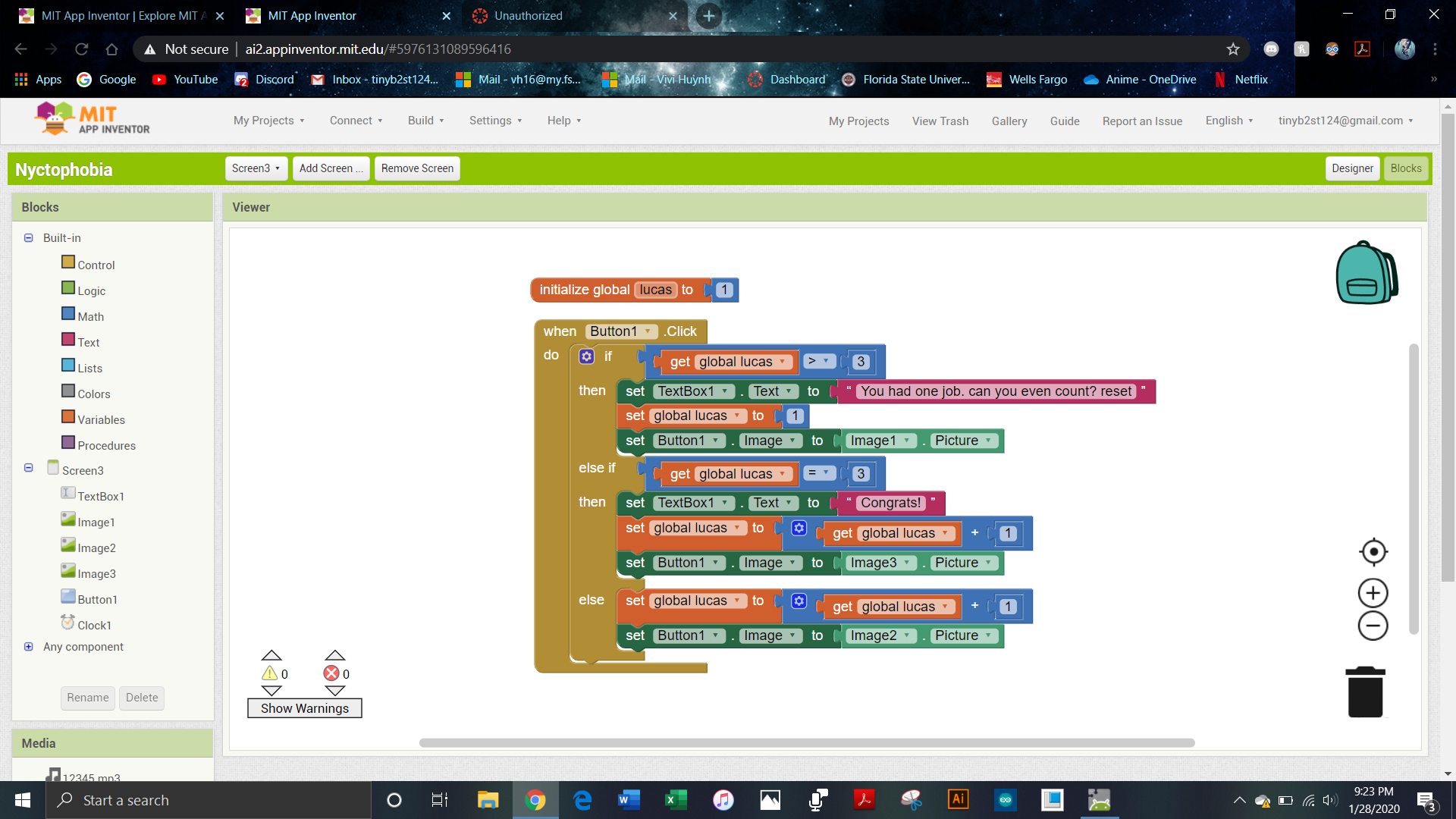Click the warning triangle counter icon

click(270, 673)
